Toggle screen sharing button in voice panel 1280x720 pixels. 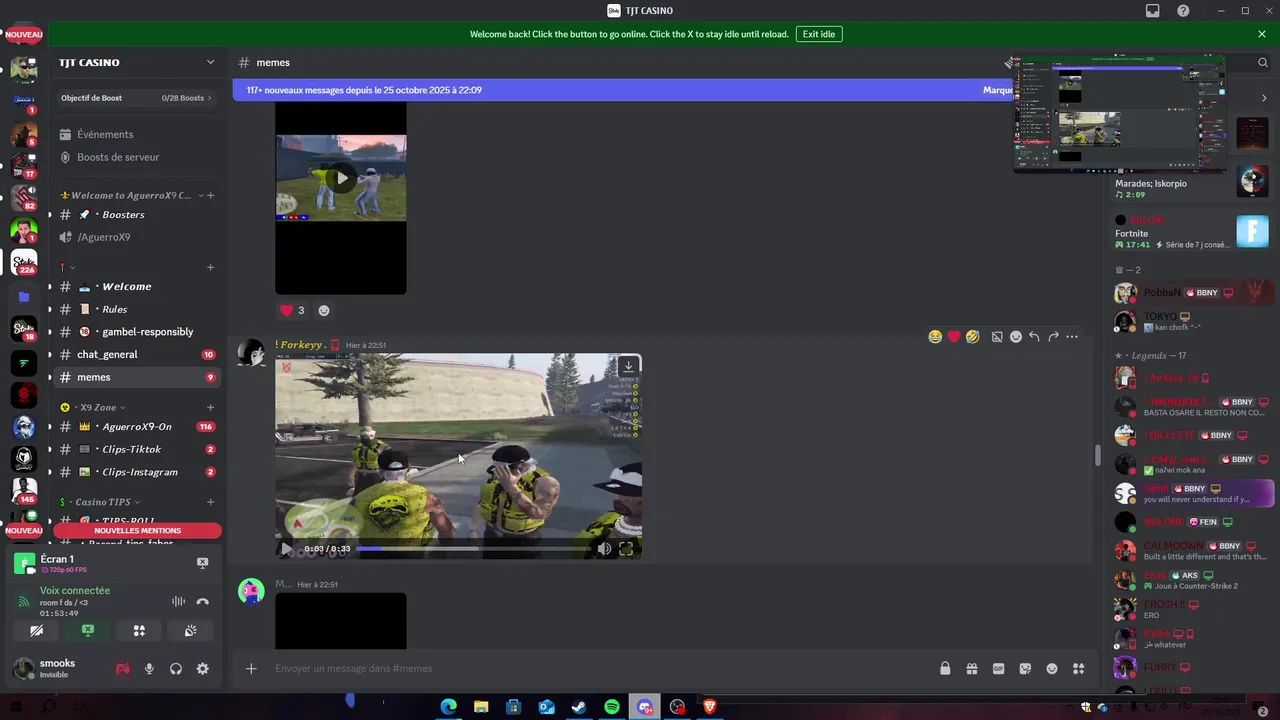(88, 631)
